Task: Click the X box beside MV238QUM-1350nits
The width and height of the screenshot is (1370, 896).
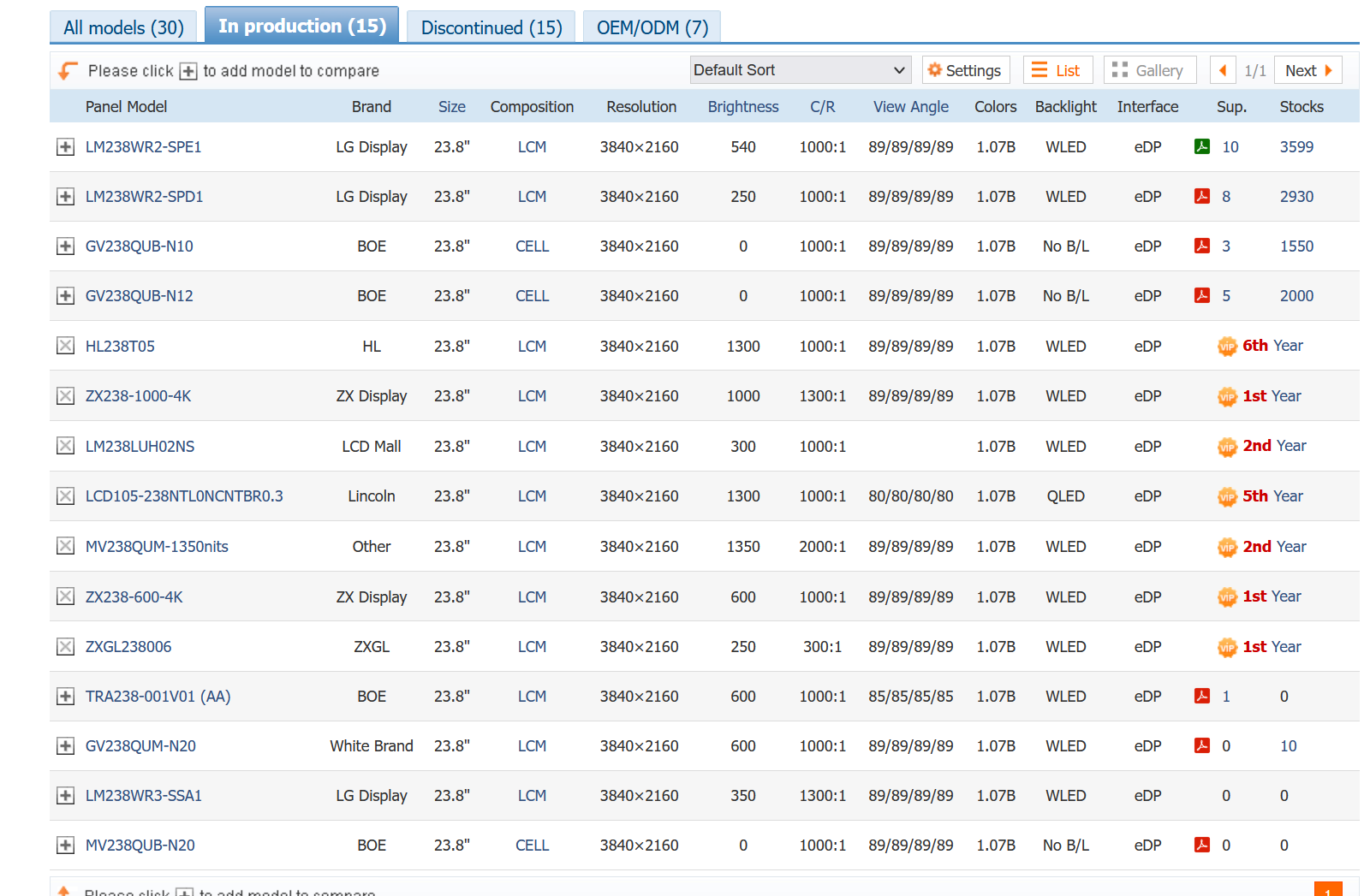Action: pos(65,546)
